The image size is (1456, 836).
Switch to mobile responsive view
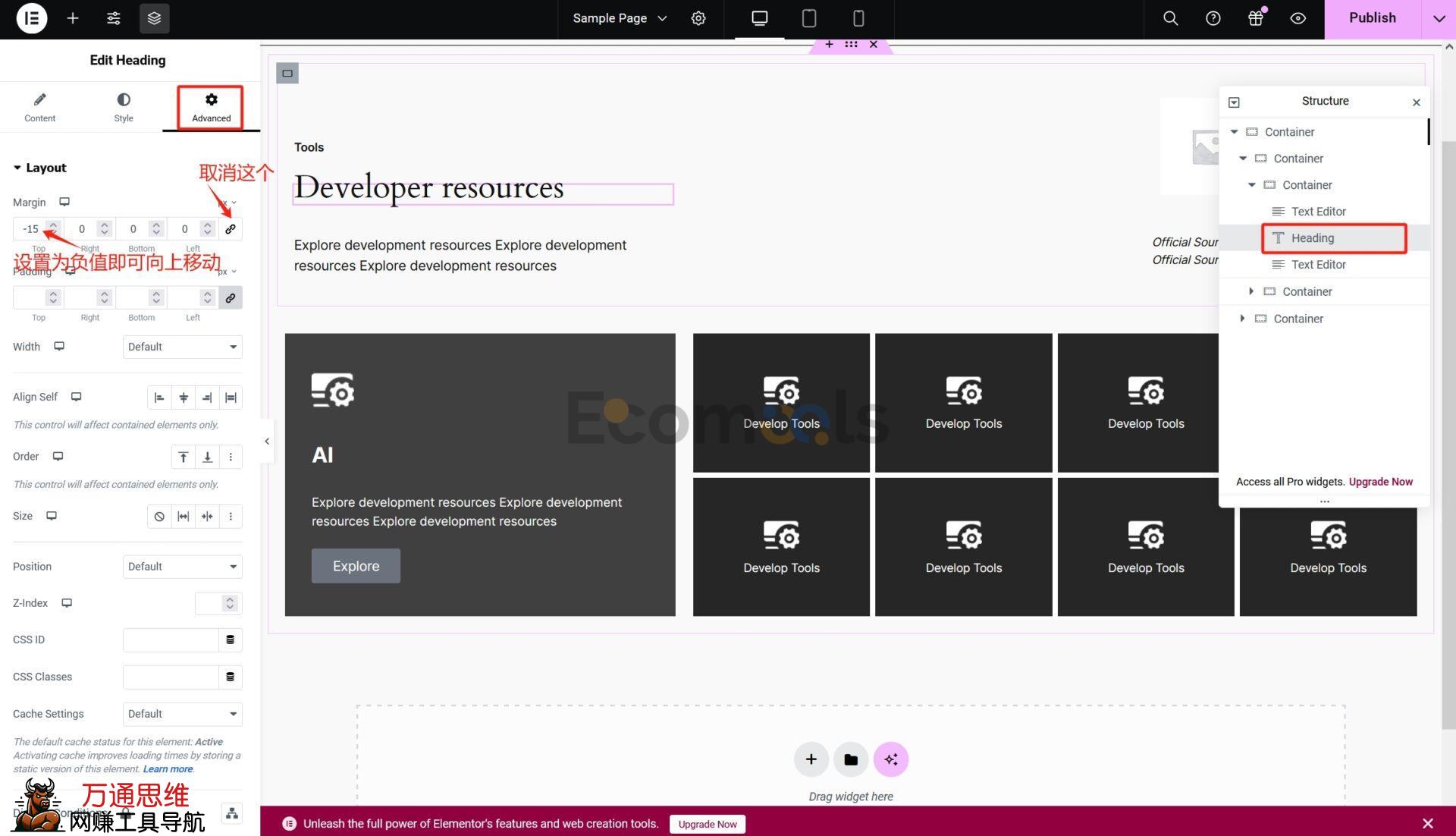pyautogui.click(x=858, y=18)
